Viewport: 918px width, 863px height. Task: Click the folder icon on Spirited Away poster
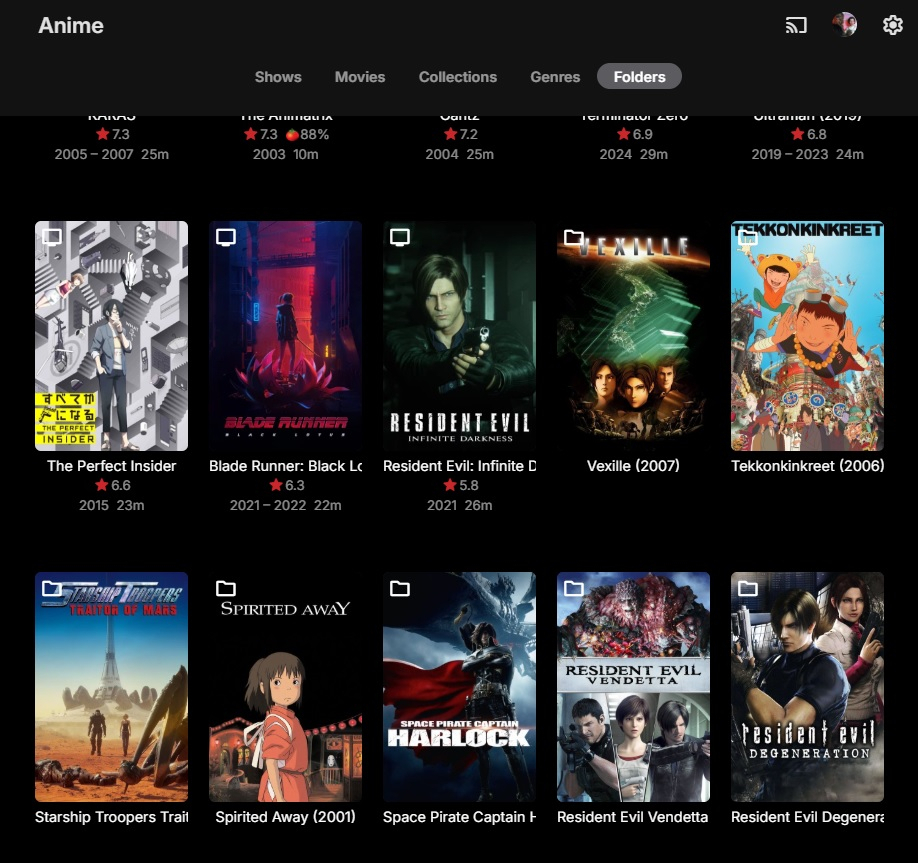point(226,588)
